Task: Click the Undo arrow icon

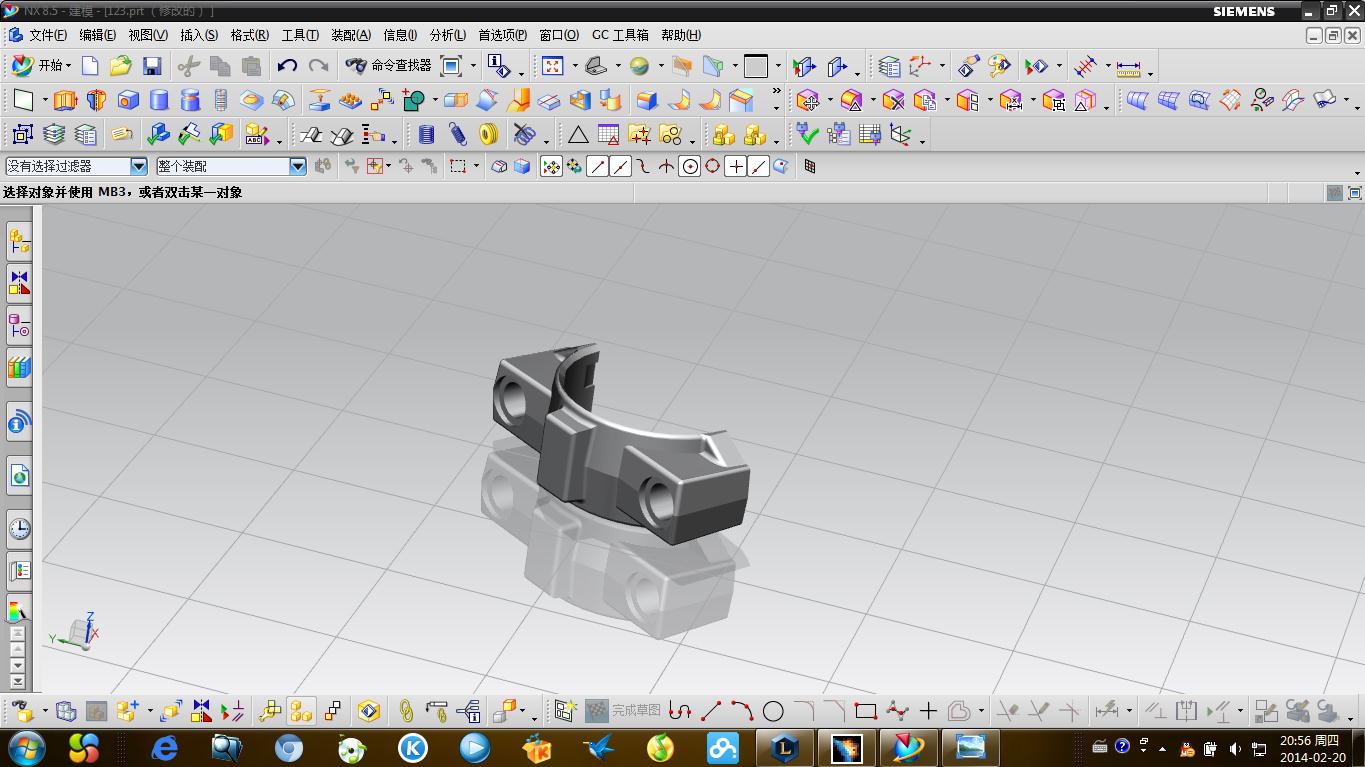Action: coord(287,67)
